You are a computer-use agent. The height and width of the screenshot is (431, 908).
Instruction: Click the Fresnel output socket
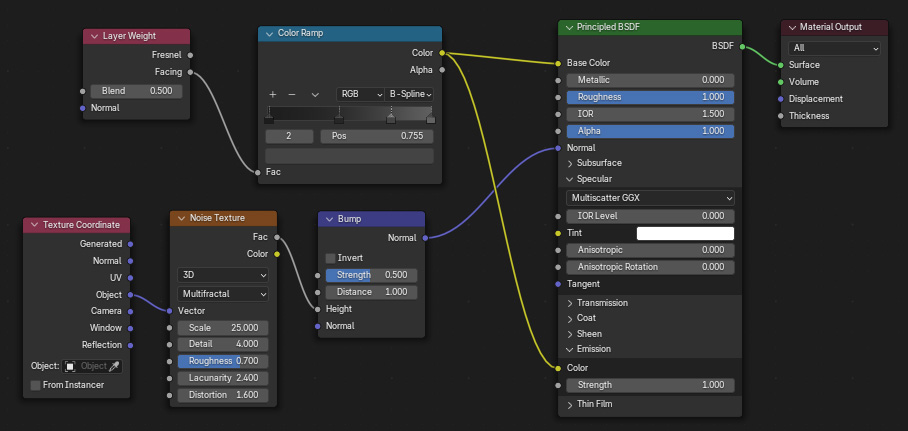(190, 55)
